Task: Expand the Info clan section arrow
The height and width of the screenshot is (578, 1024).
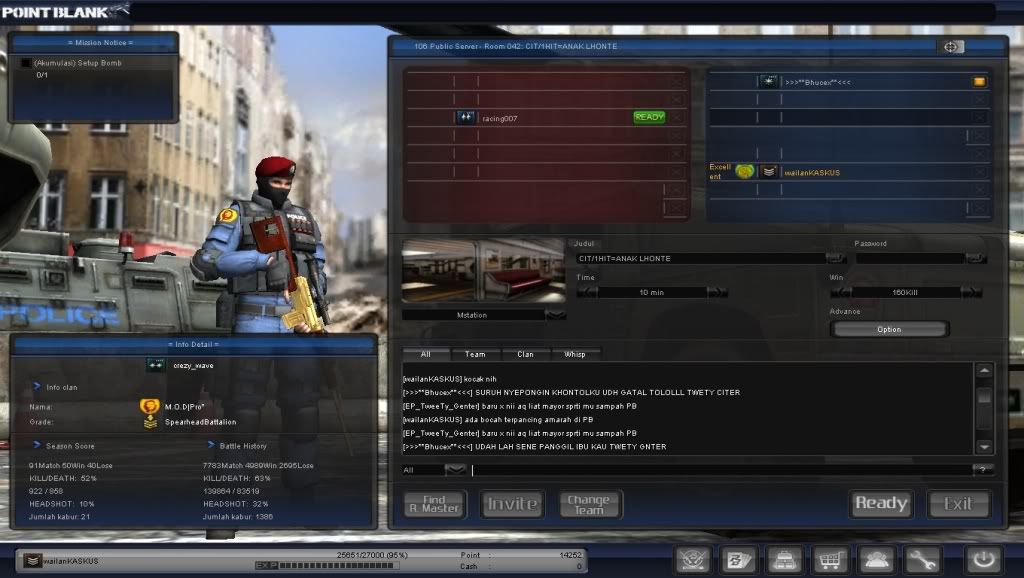Action: click(x=37, y=387)
